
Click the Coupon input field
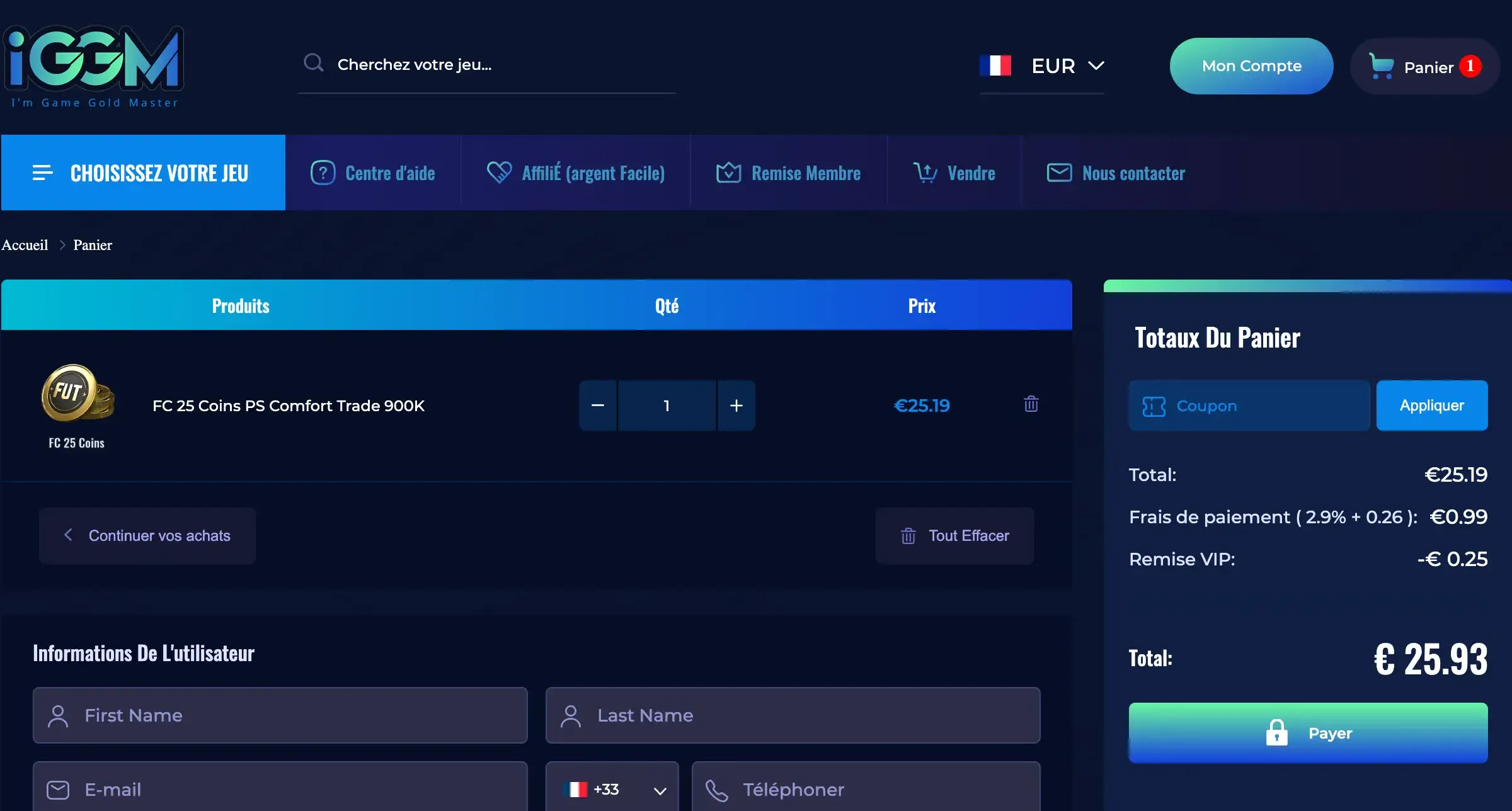coord(1249,405)
